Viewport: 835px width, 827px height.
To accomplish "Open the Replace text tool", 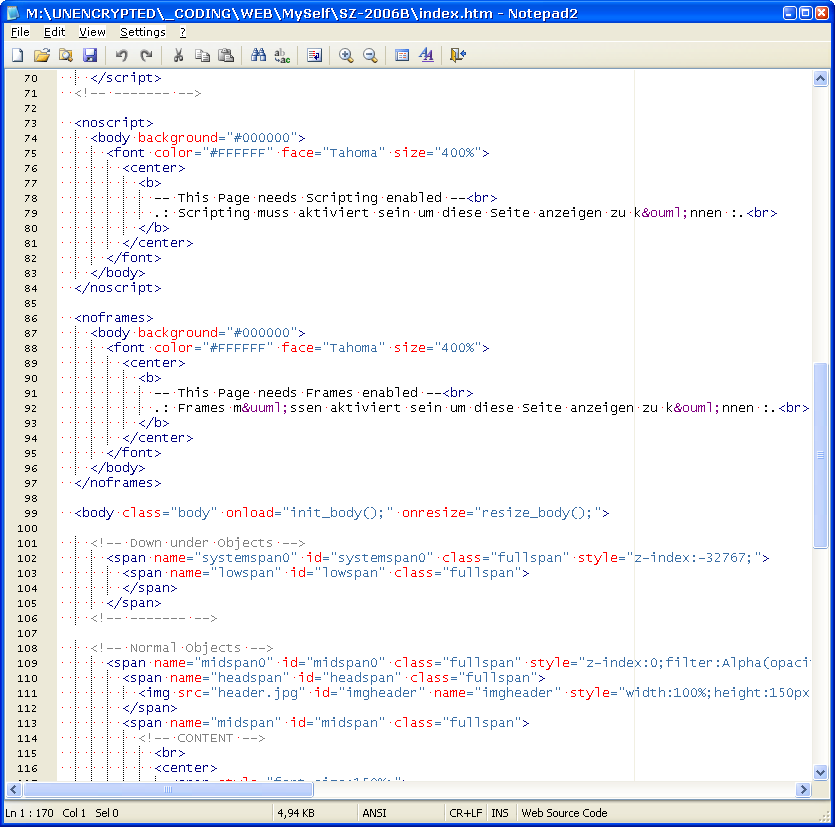I will point(282,55).
